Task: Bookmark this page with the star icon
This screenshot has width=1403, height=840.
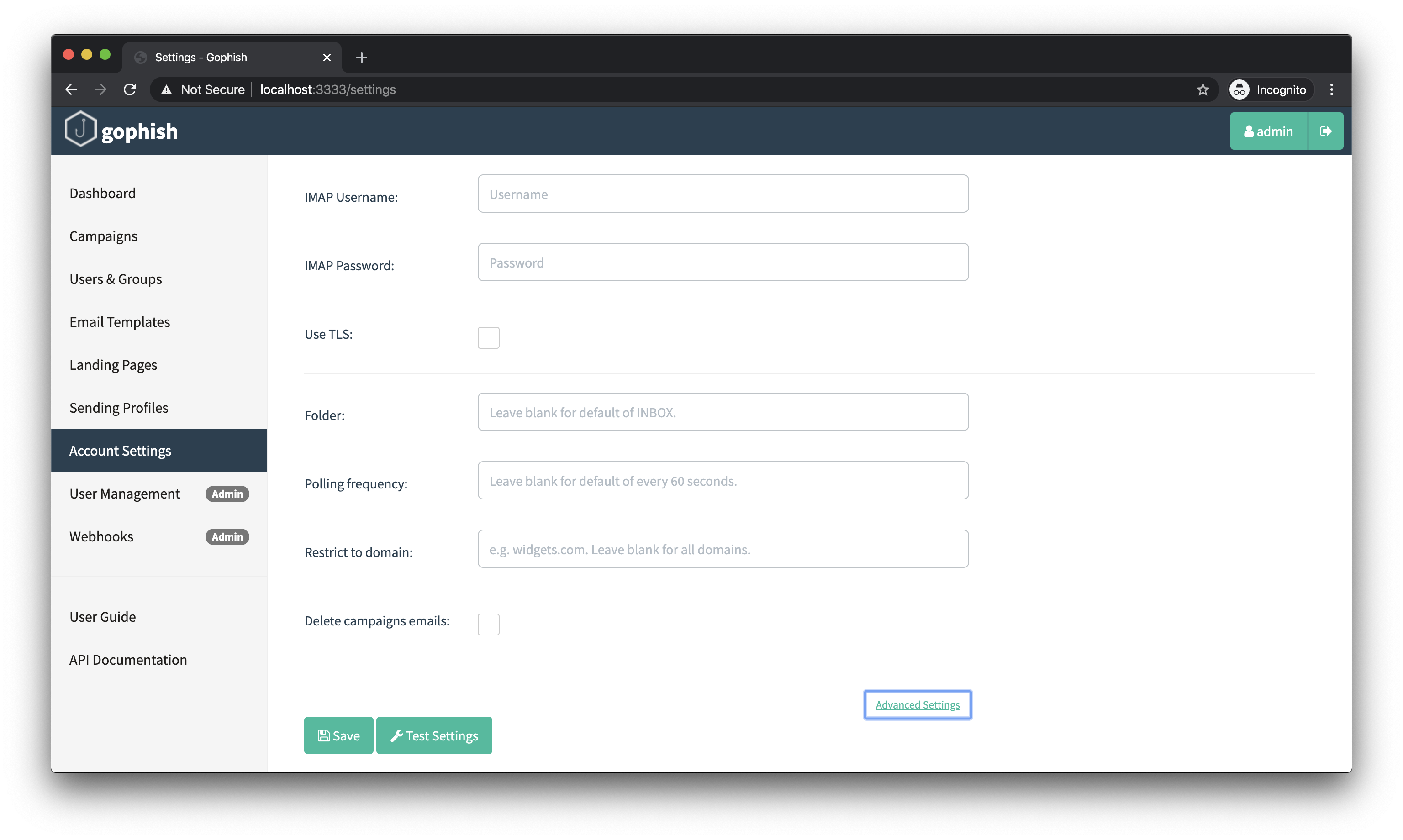Action: [1203, 89]
